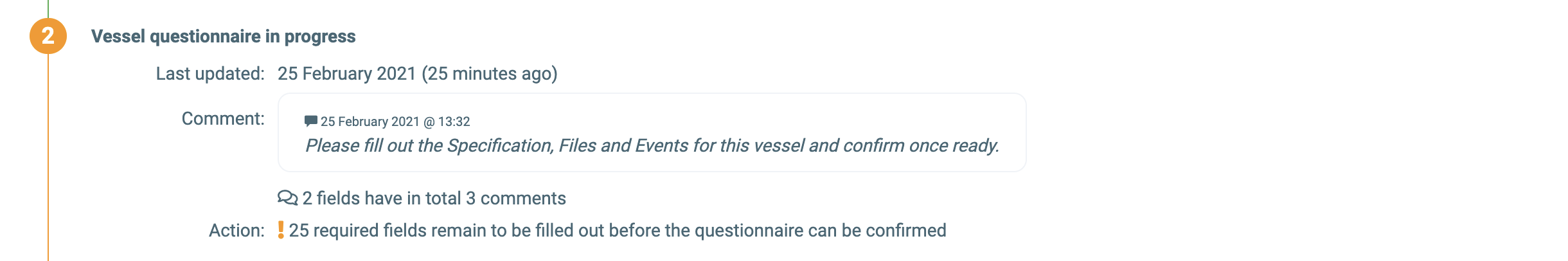The image size is (1568, 261).
Task: Click the speech bubble icon beside comment timestamp
Action: pyautogui.click(x=310, y=121)
